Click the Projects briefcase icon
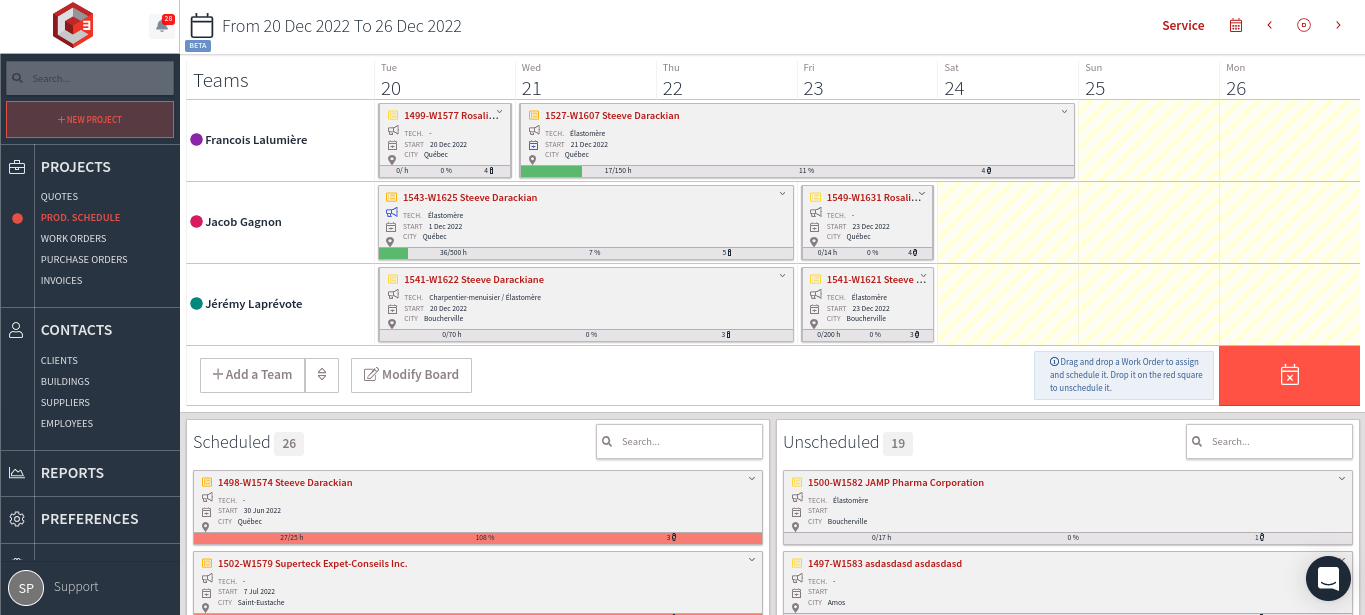The image size is (1365, 615). (x=17, y=167)
